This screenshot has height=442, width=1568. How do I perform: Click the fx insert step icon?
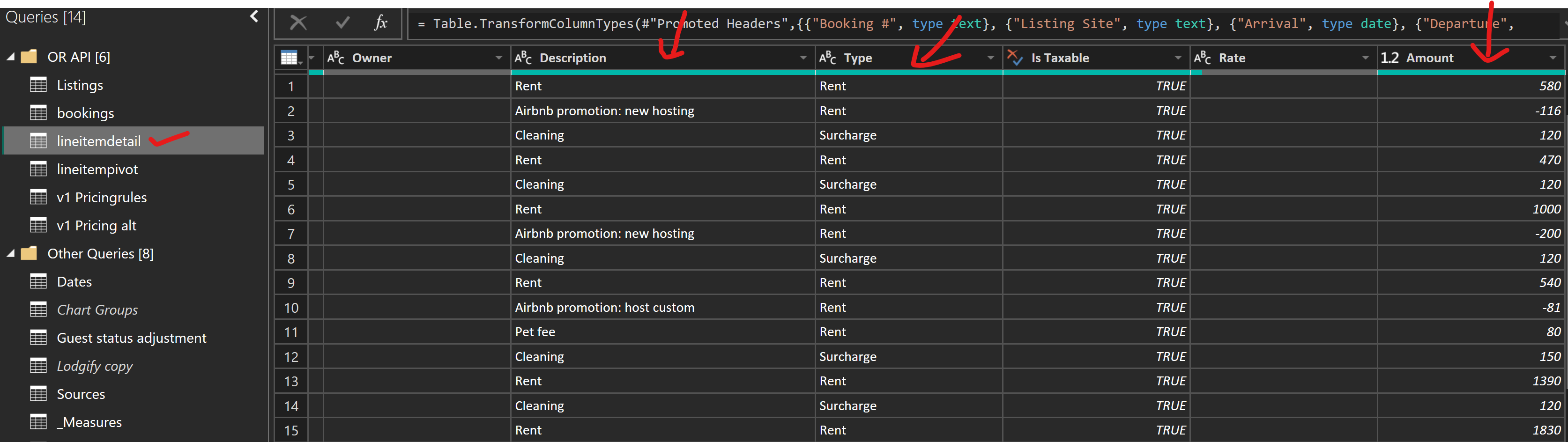coord(381,23)
